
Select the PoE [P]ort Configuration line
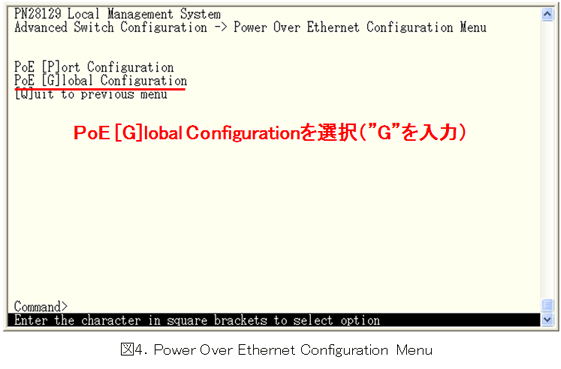pos(94,67)
